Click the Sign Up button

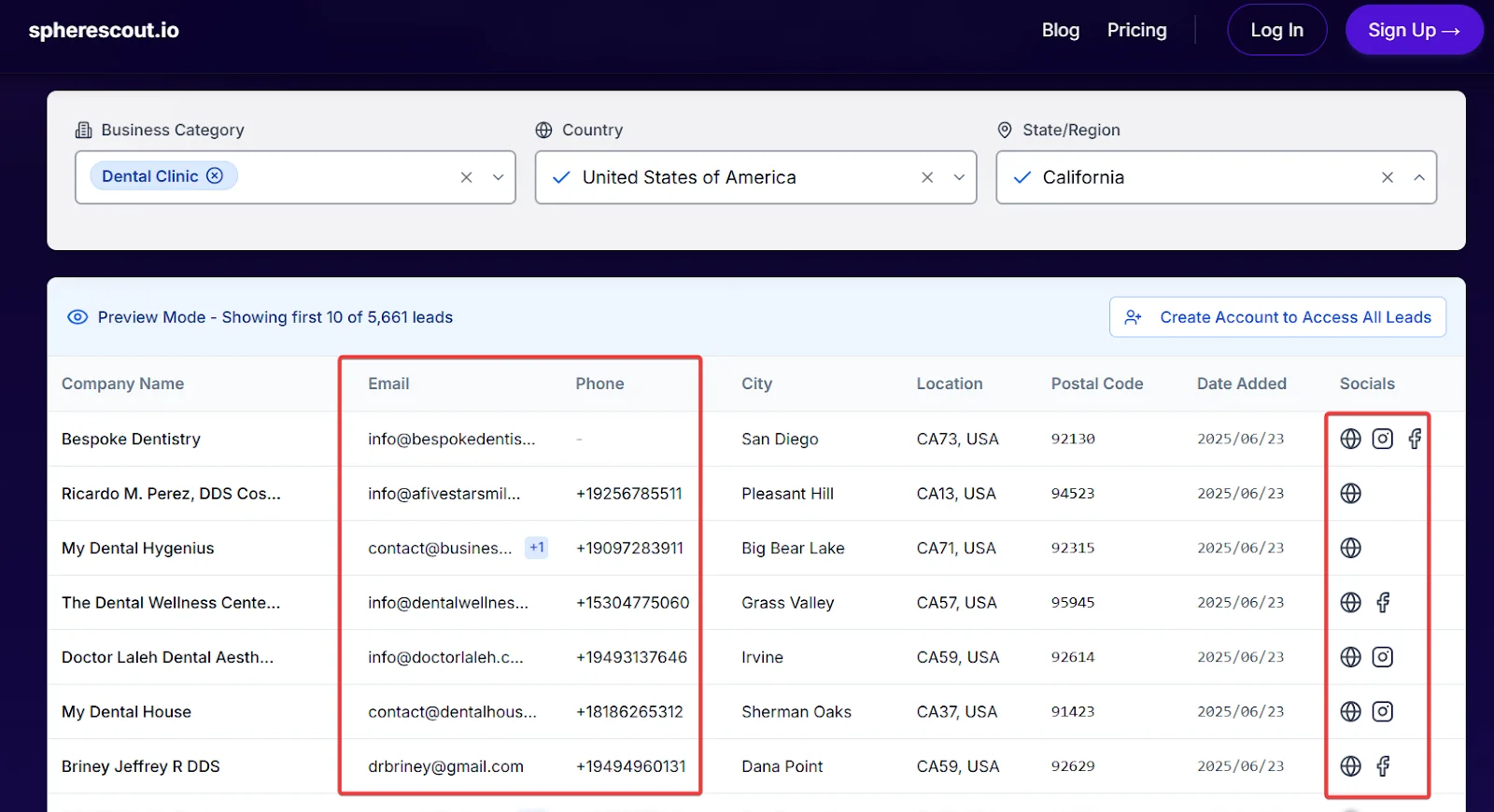1414,30
